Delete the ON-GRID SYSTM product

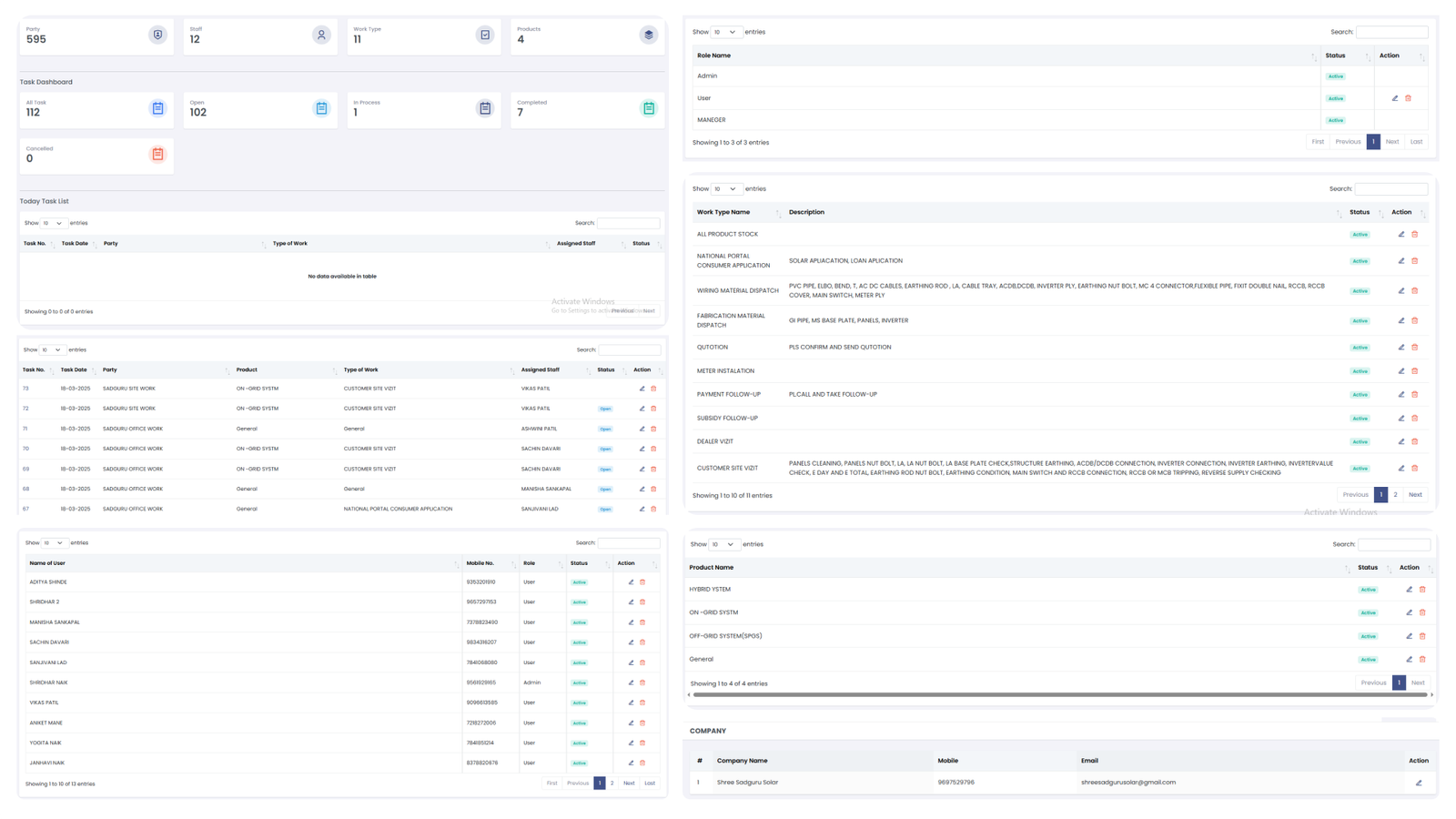pyautogui.click(x=1422, y=612)
